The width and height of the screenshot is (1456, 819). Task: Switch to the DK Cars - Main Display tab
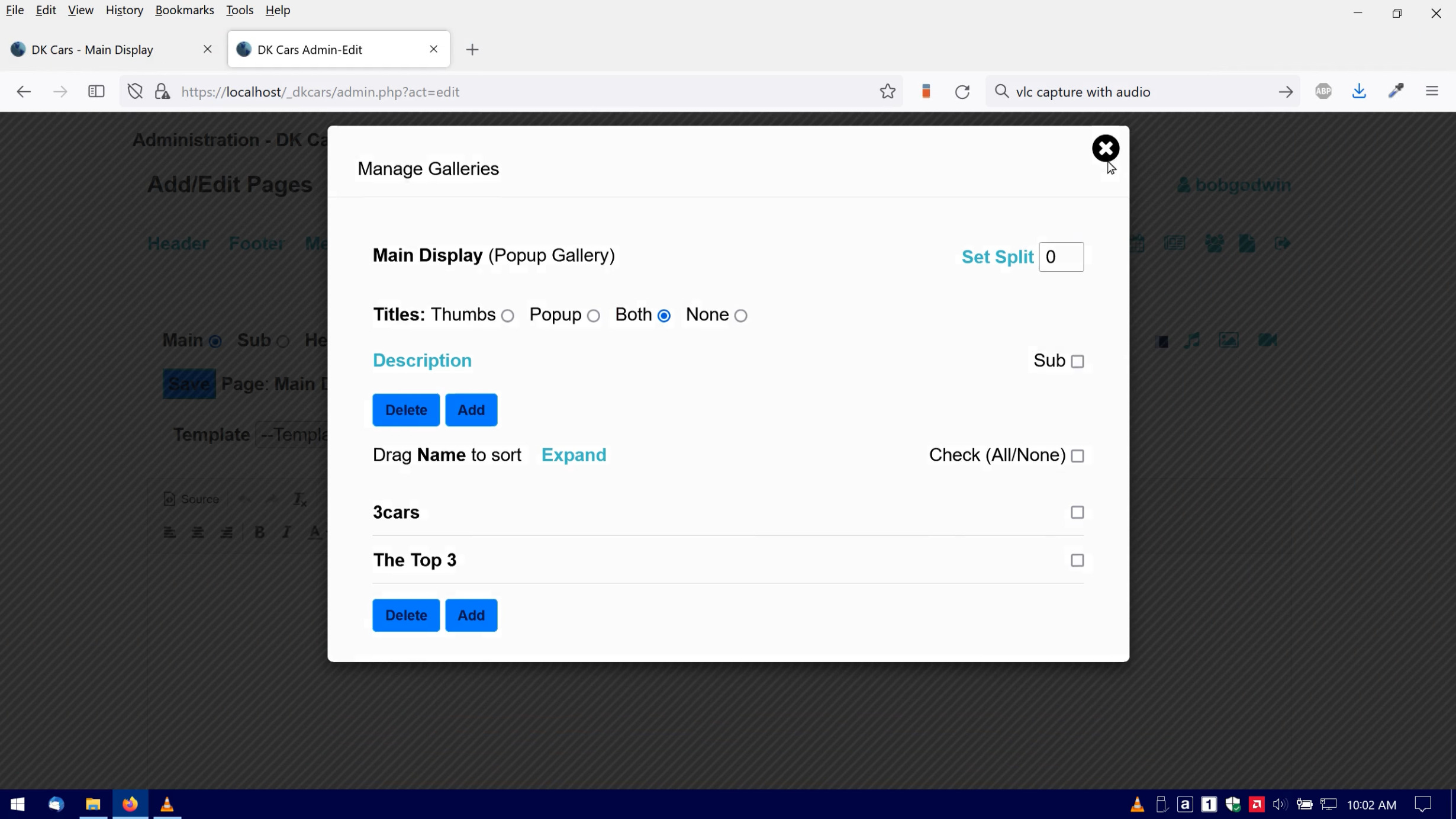tap(92, 49)
